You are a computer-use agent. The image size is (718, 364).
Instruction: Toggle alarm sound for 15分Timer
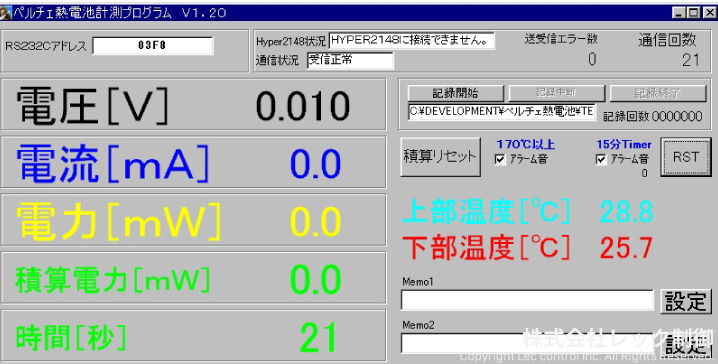point(601,159)
